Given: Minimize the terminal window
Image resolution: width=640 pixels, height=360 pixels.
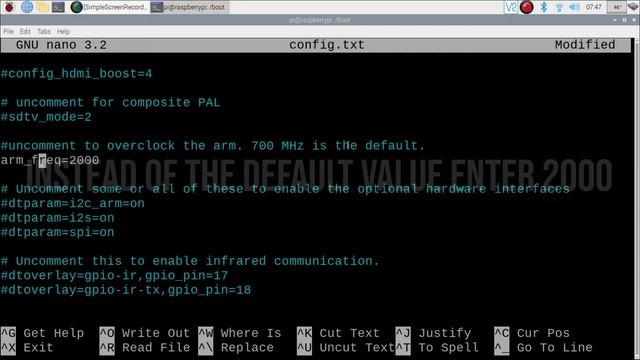Looking at the screenshot, I should point(615,20).
